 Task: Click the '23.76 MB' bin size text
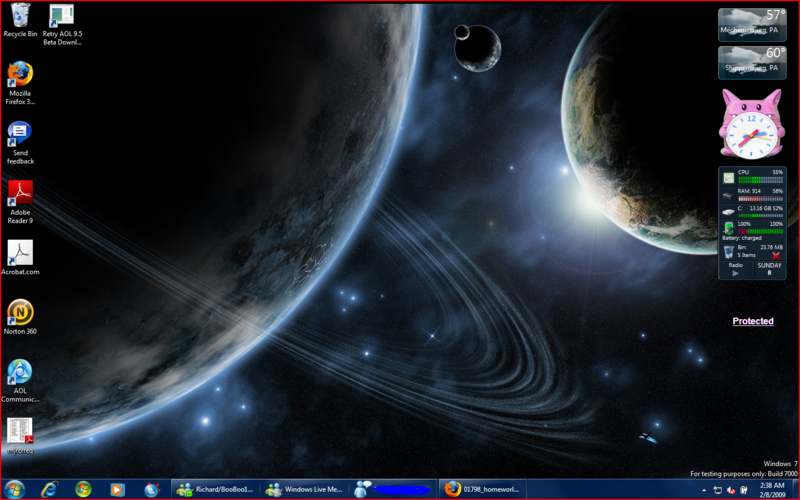pos(771,247)
